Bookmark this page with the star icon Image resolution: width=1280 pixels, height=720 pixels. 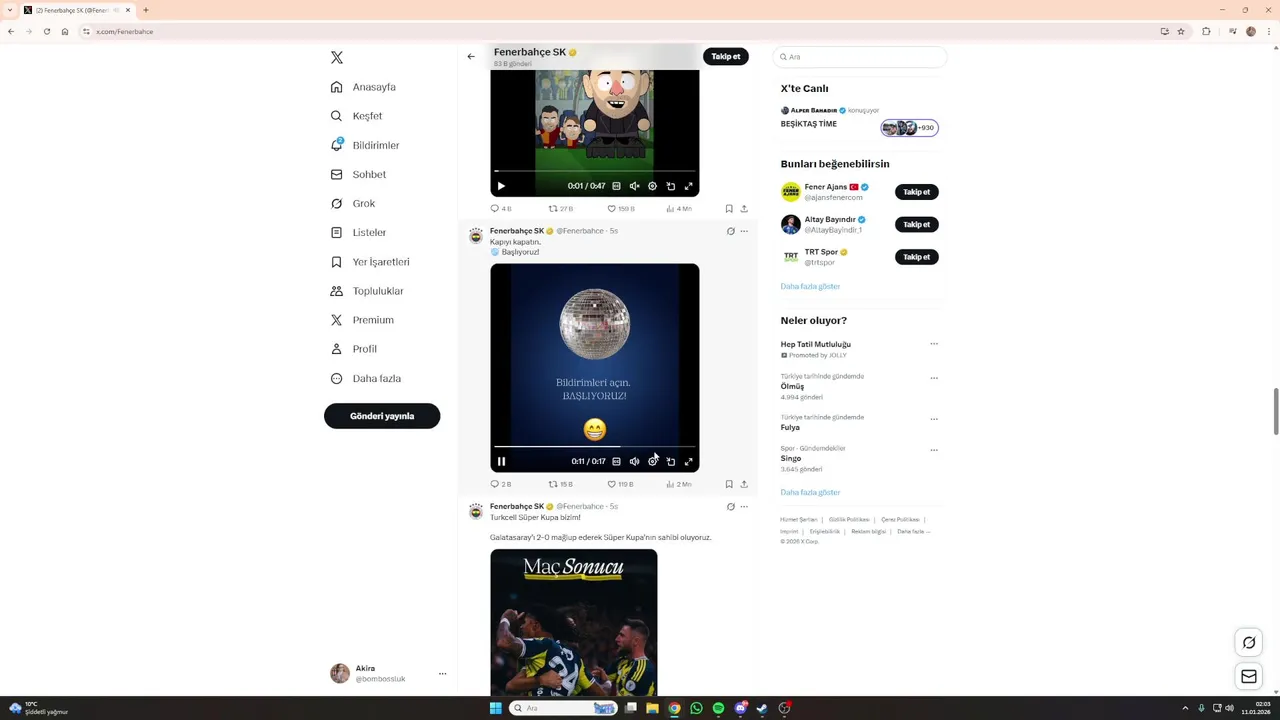(x=1181, y=31)
